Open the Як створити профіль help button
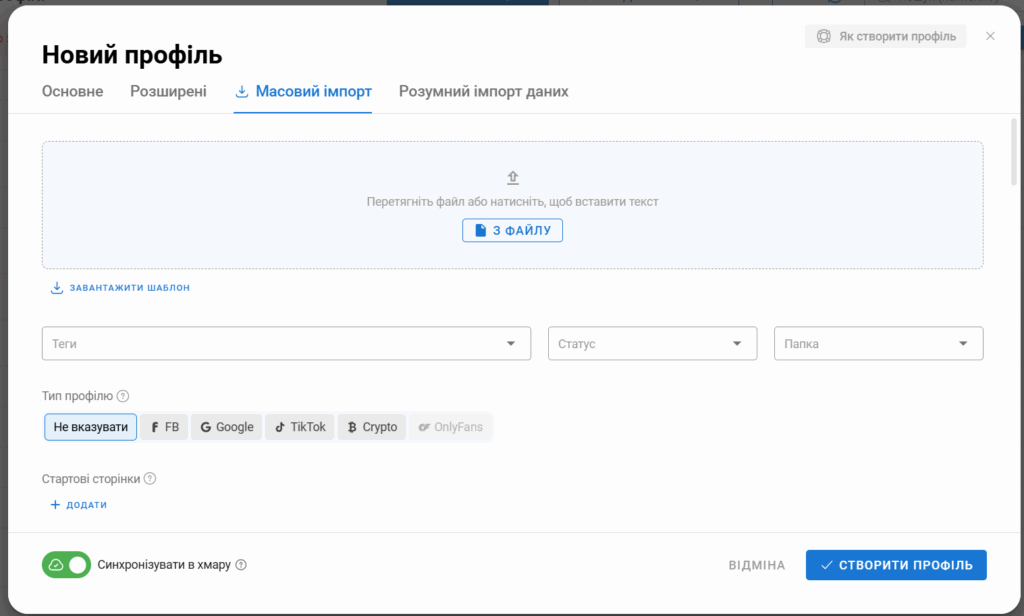 pos(886,37)
